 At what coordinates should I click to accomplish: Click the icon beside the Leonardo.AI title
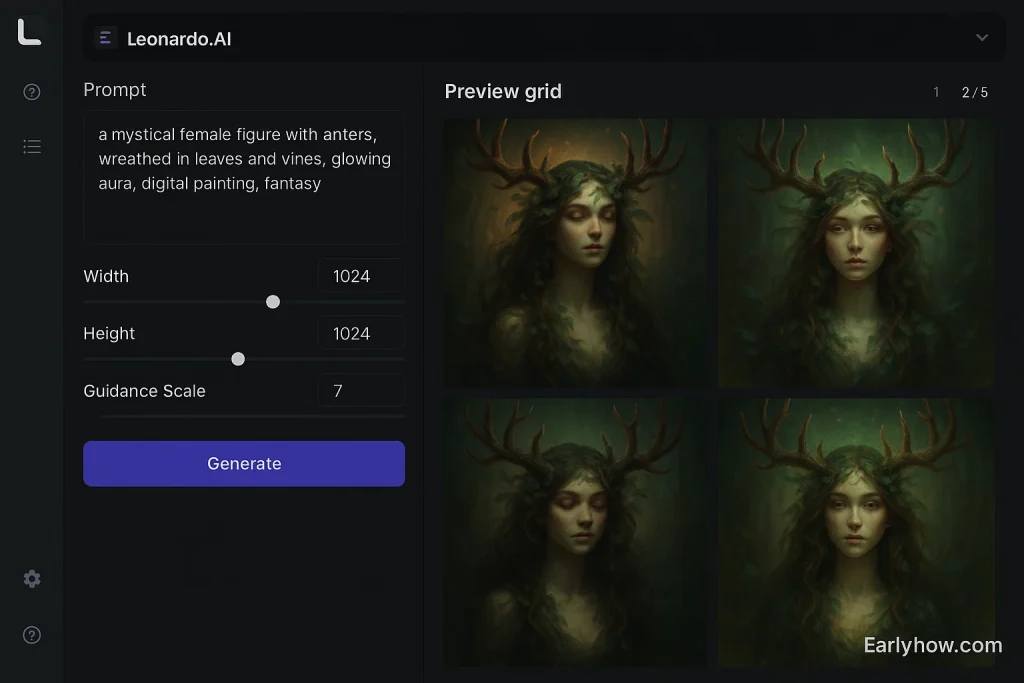click(105, 38)
